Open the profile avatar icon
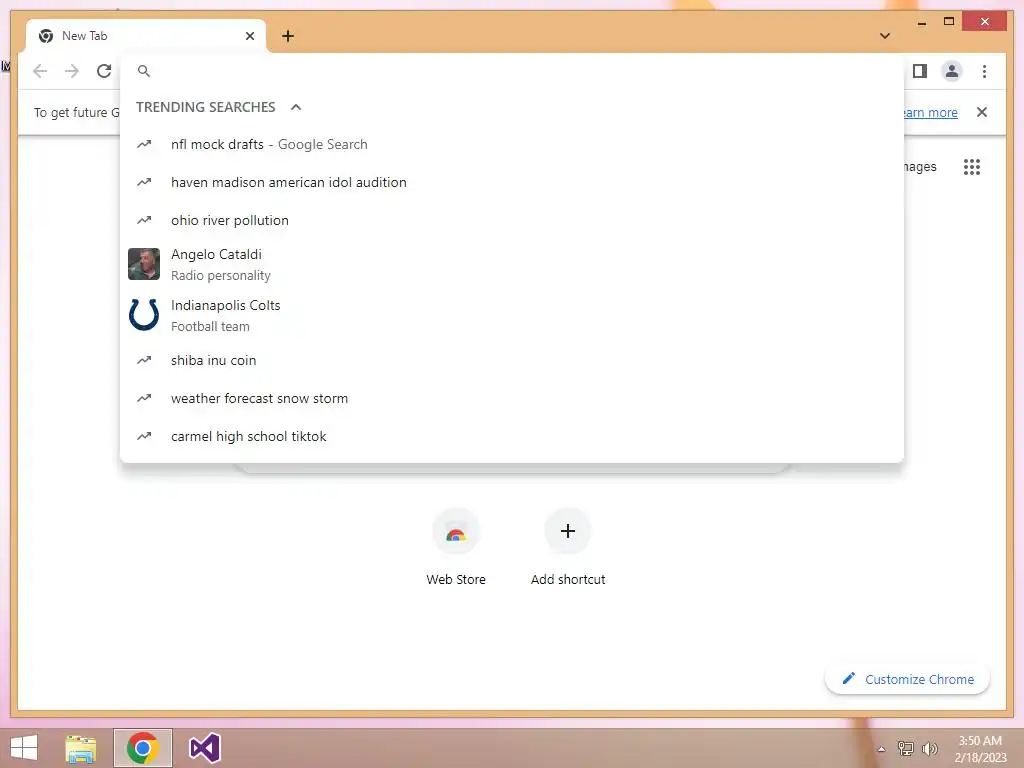1024x768 pixels. 952,71
